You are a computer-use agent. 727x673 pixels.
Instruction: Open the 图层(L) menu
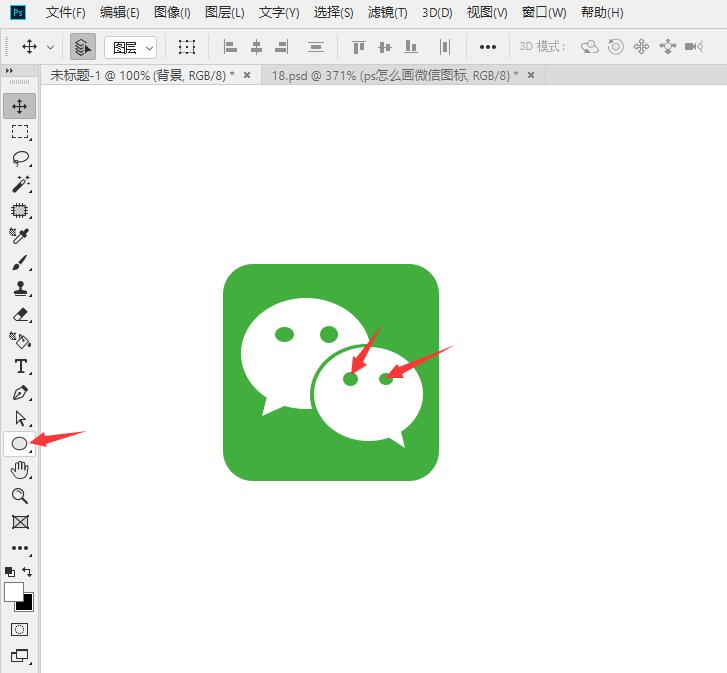[225, 13]
